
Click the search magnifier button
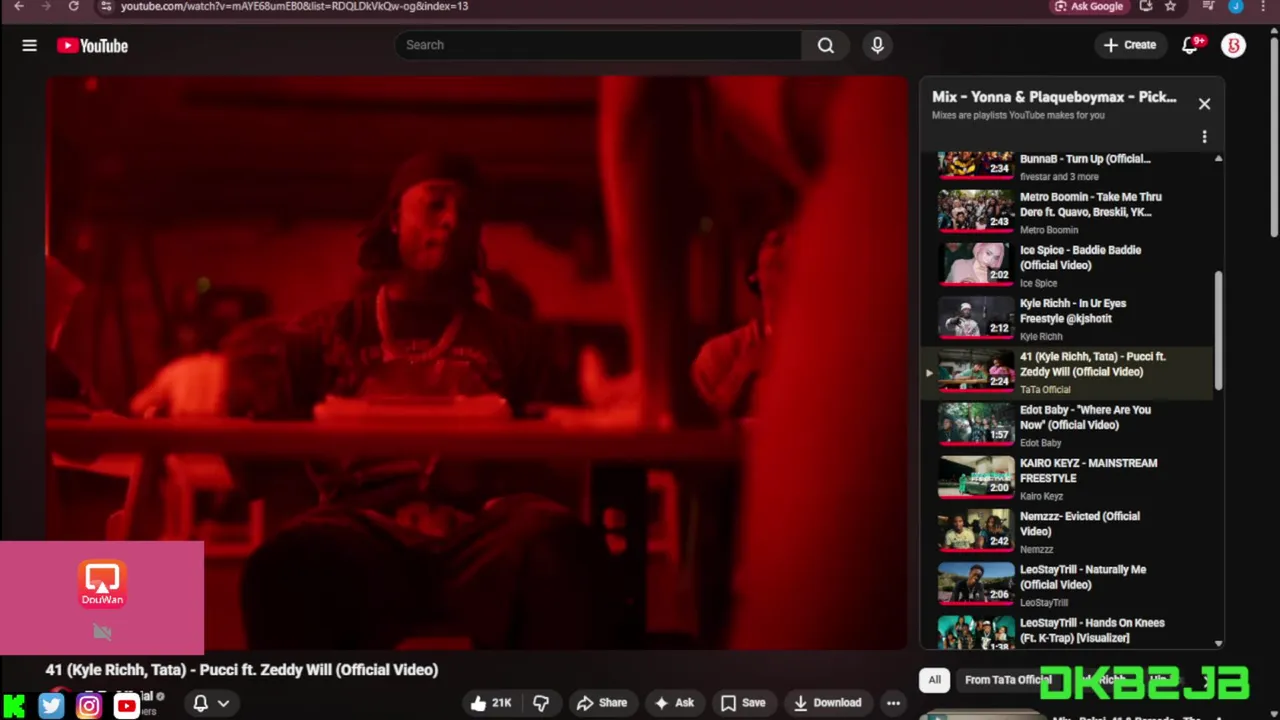click(826, 45)
